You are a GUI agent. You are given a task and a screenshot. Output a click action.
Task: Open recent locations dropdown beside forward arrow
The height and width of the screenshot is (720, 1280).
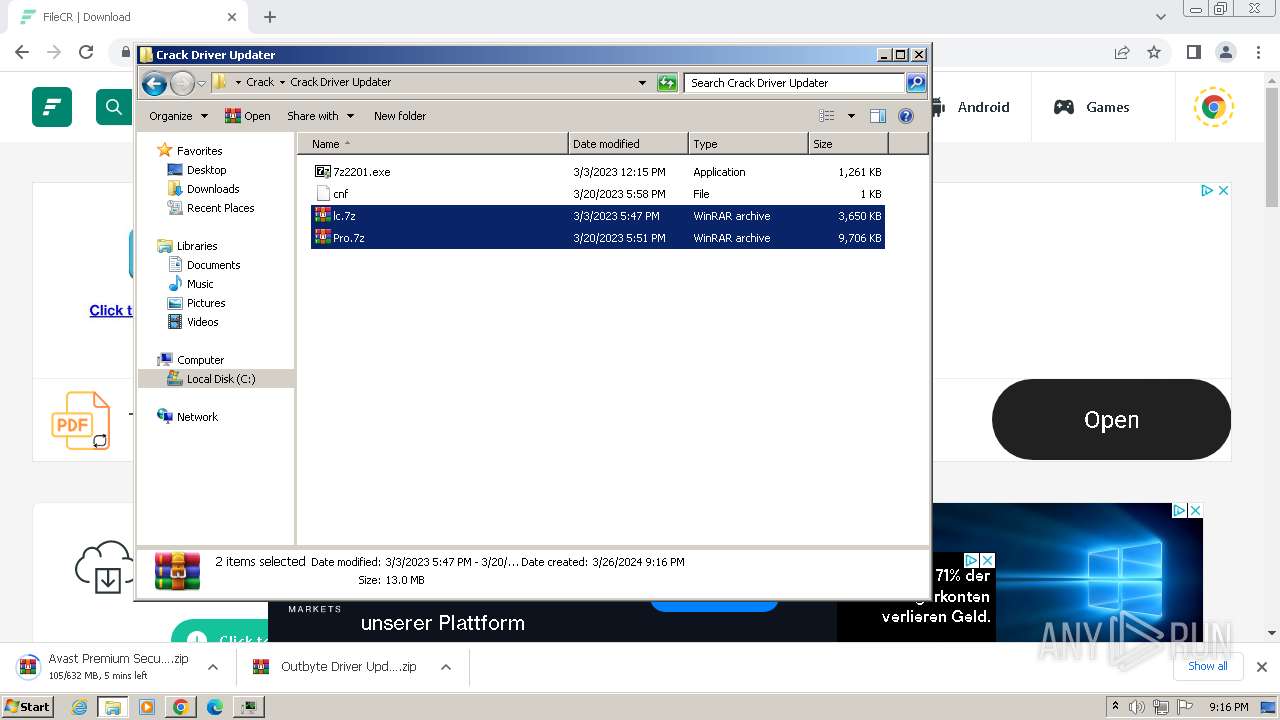201,83
